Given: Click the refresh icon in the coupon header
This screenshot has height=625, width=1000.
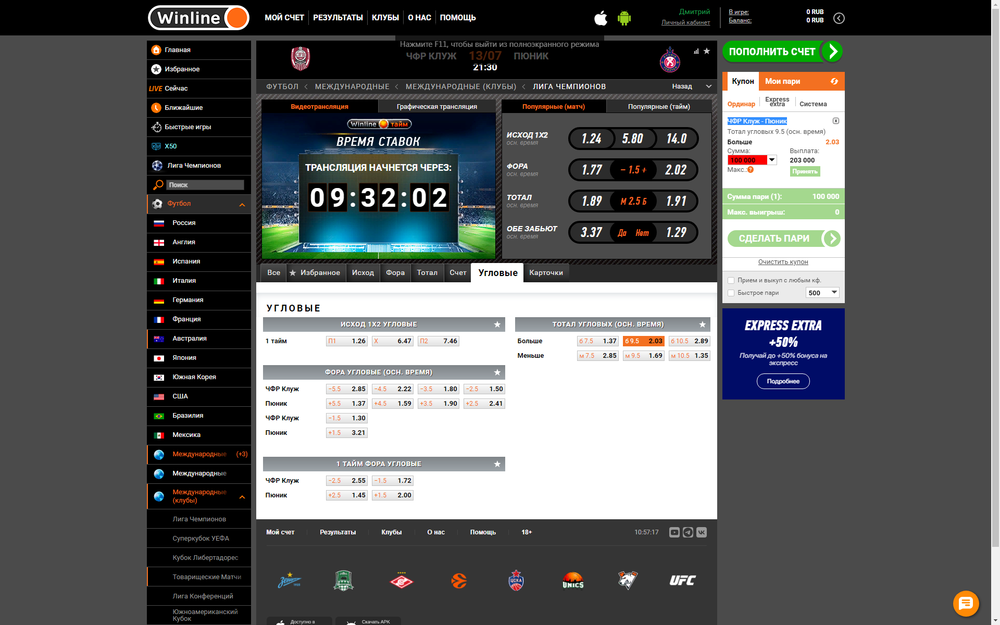Looking at the screenshot, I should 834,81.
